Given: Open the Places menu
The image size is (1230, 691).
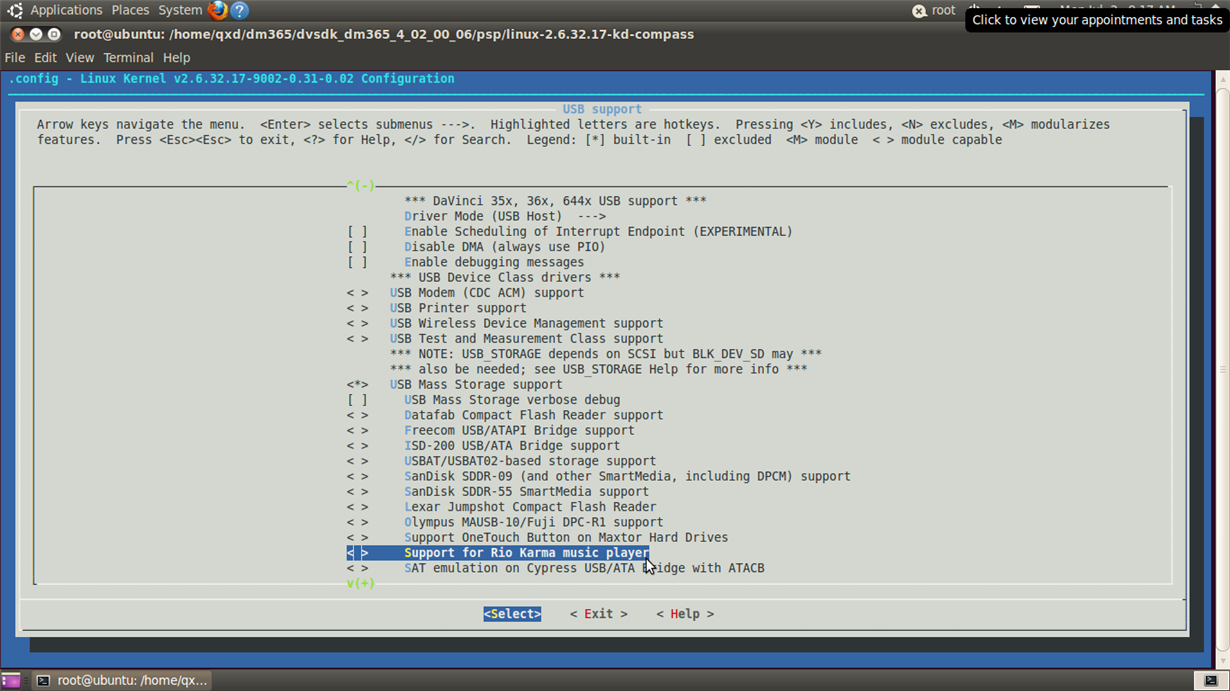Looking at the screenshot, I should click(x=130, y=10).
